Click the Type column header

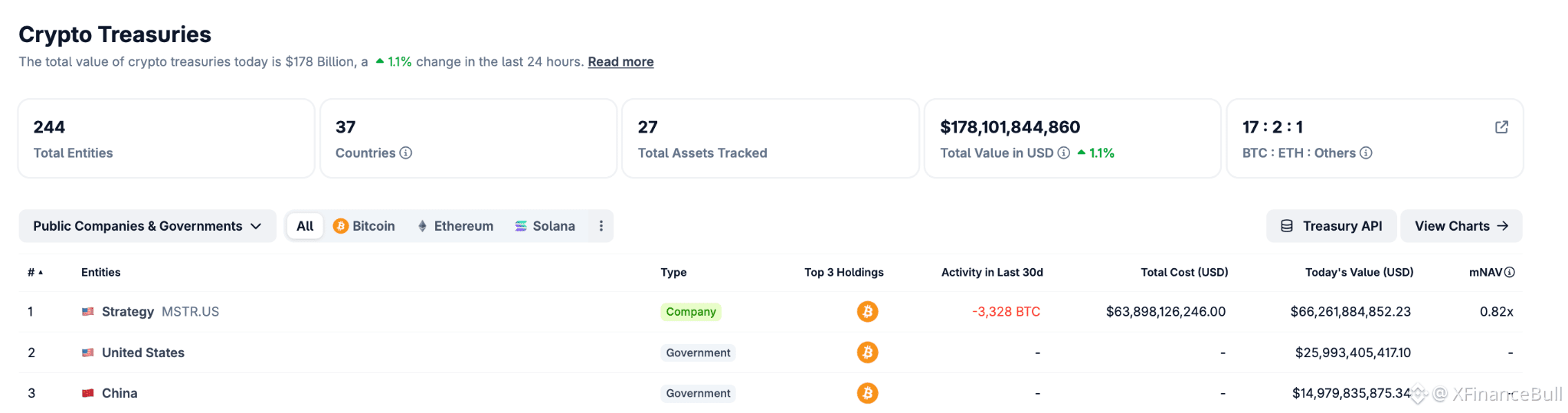click(x=674, y=273)
